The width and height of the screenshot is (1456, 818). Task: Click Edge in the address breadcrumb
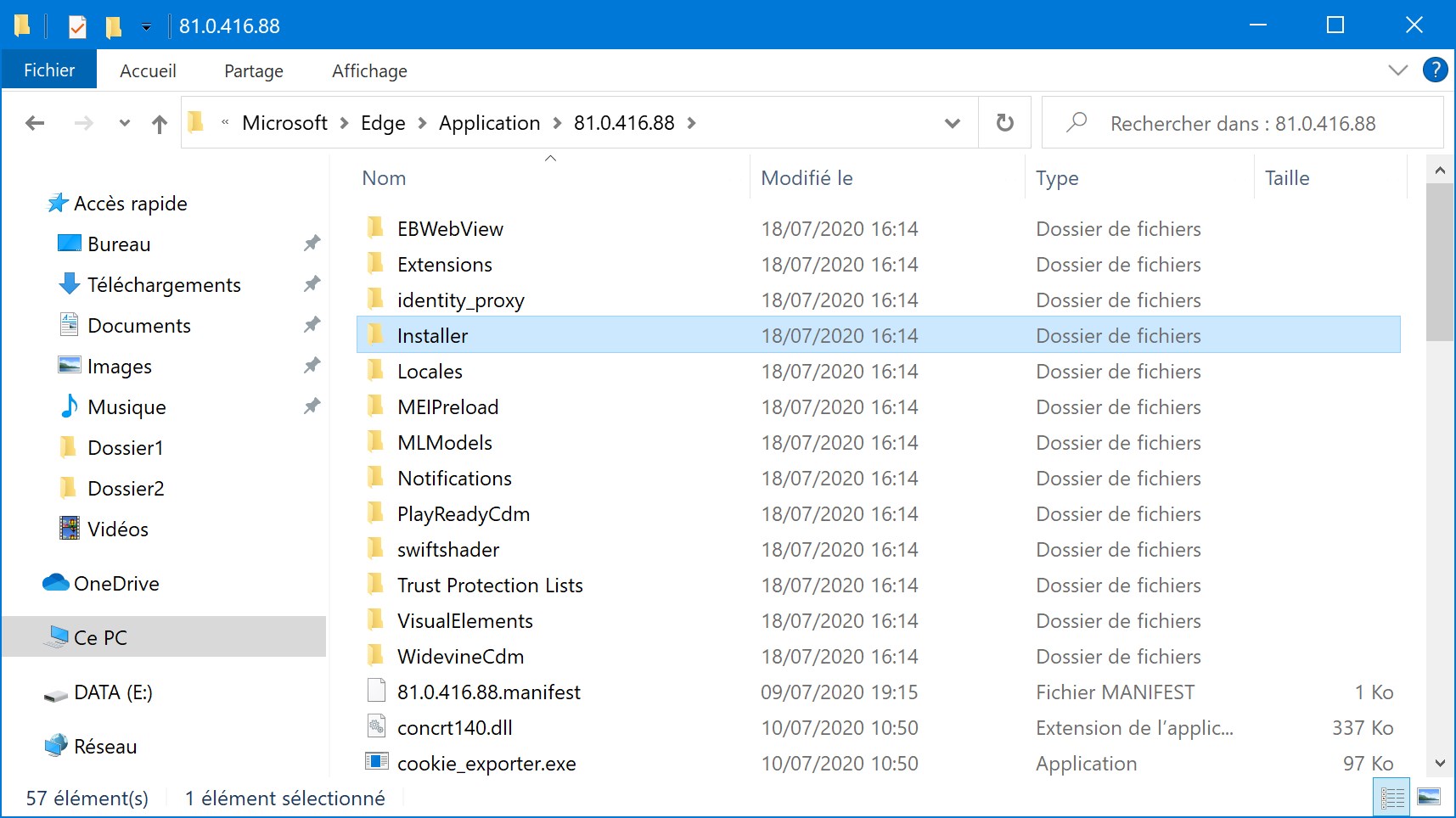[x=383, y=123]
